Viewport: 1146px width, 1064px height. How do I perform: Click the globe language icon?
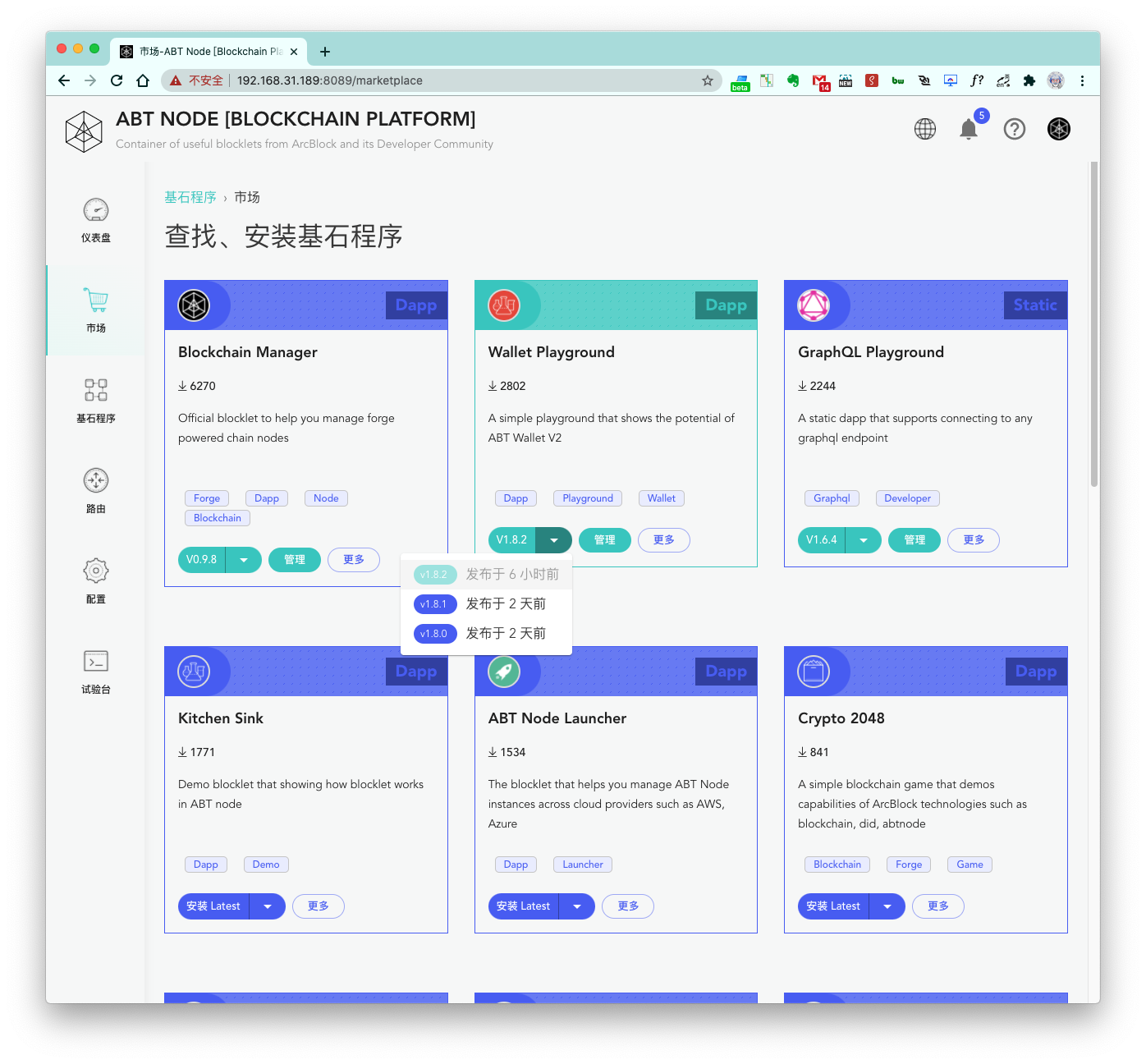(925, 129)
